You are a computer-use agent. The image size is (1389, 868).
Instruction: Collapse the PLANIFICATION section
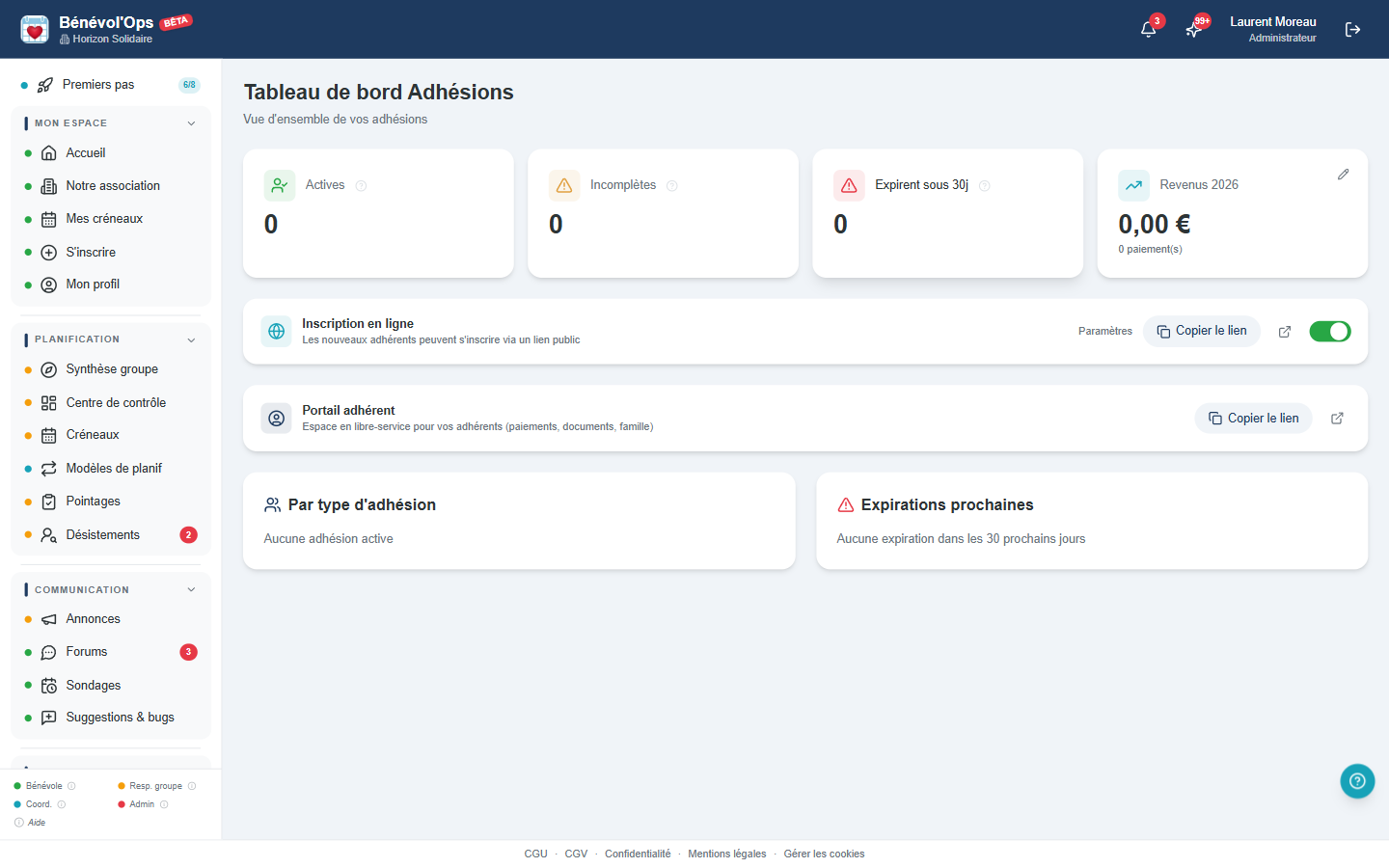click(x=191, y=339)
